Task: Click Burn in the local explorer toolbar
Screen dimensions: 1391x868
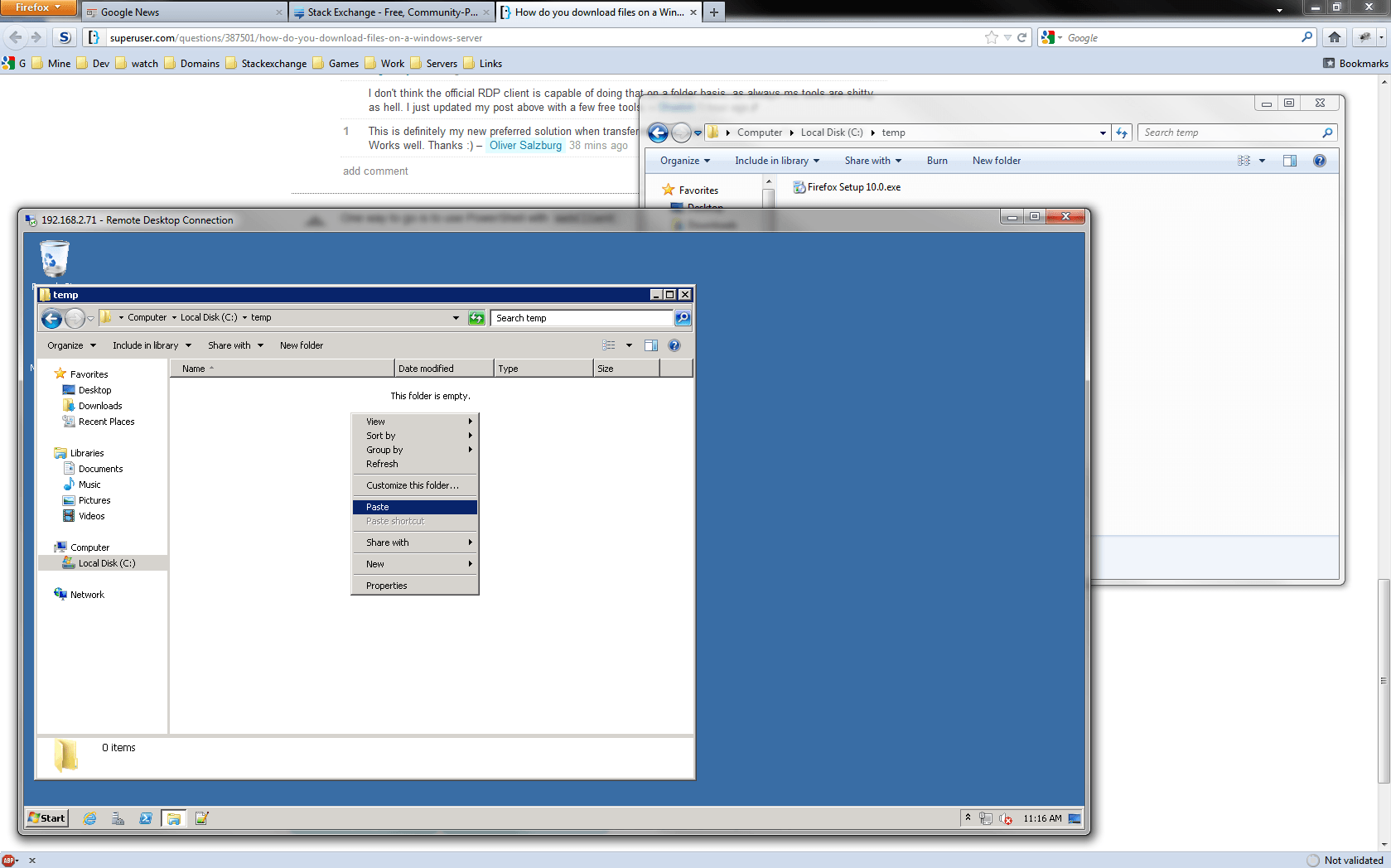Action: [937, 161]
